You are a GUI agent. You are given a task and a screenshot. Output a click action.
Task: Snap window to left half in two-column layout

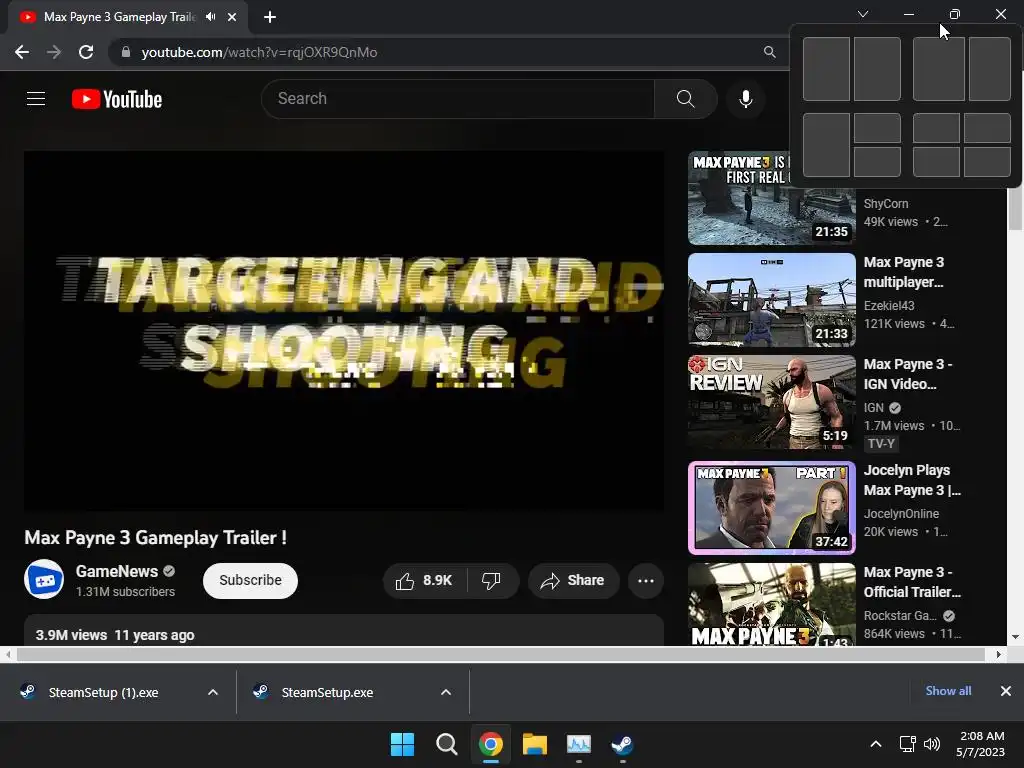pyautogui.click(x=826, y=69)
